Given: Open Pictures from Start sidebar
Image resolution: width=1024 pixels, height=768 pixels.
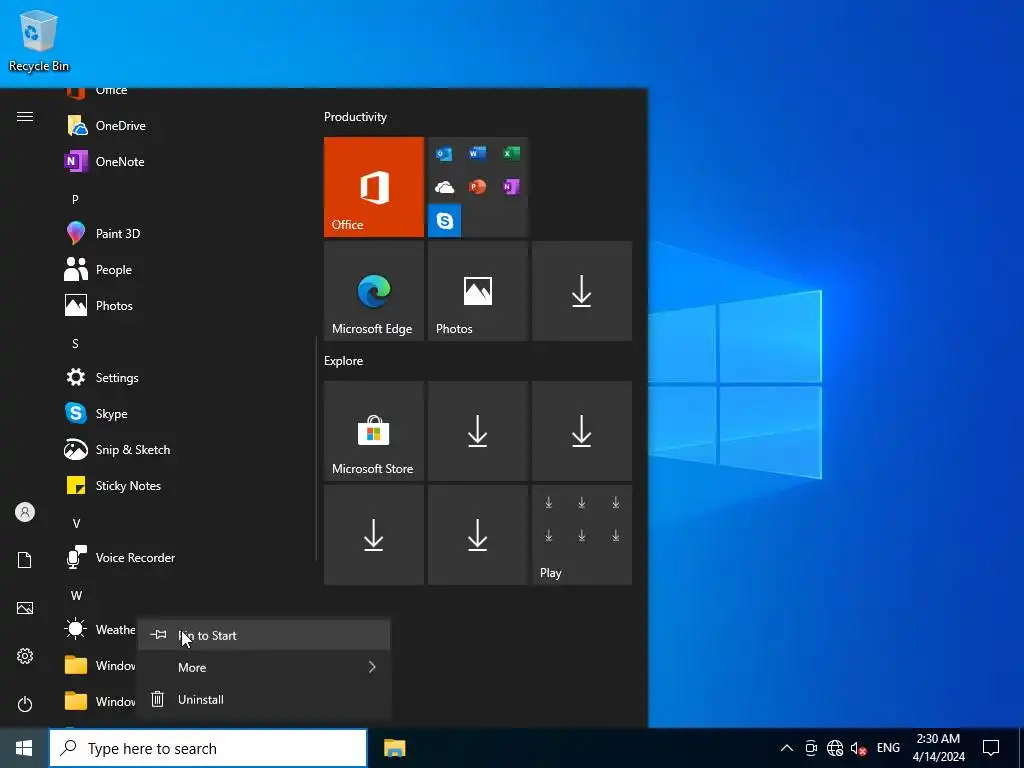Looking at the screenshot, I should pos(25,608).
